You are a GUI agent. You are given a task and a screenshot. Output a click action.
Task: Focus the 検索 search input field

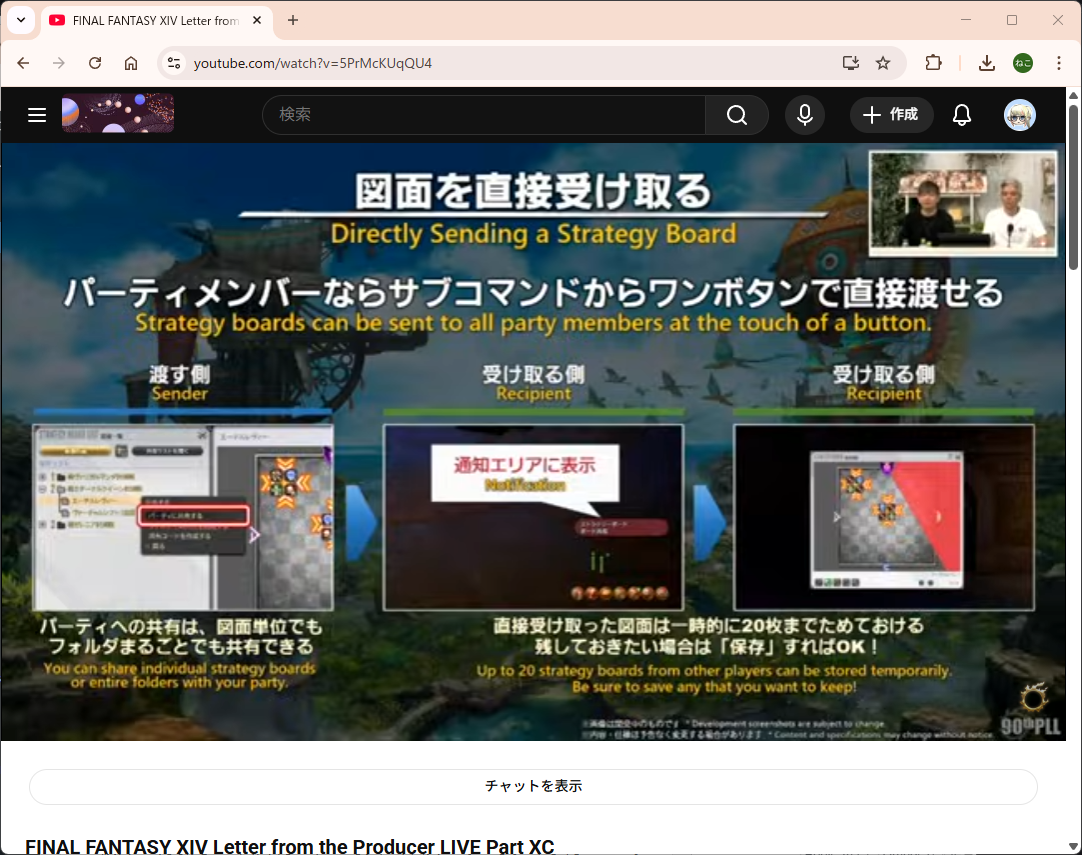[484, 115]
